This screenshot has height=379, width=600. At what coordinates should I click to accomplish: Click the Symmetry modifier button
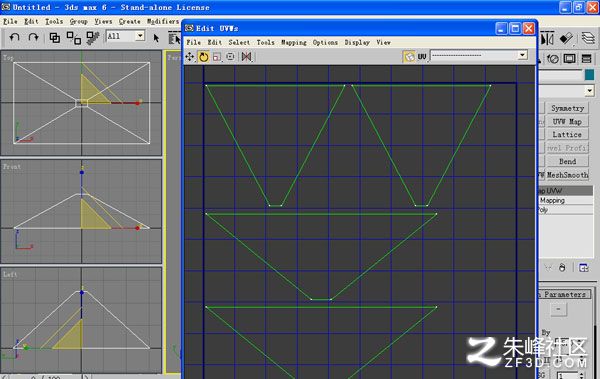coord(567,108)
